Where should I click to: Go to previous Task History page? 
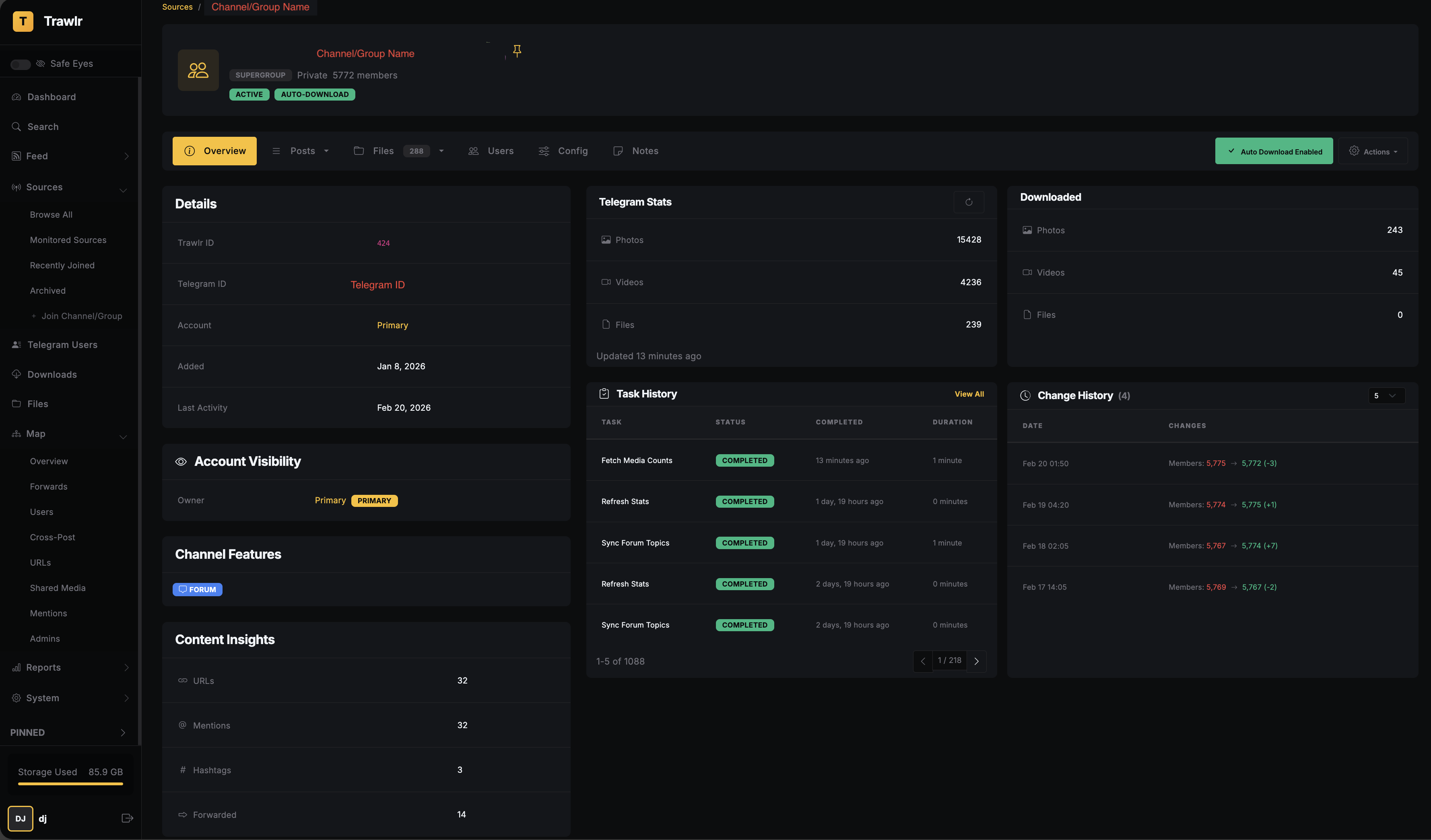[923, 661]
